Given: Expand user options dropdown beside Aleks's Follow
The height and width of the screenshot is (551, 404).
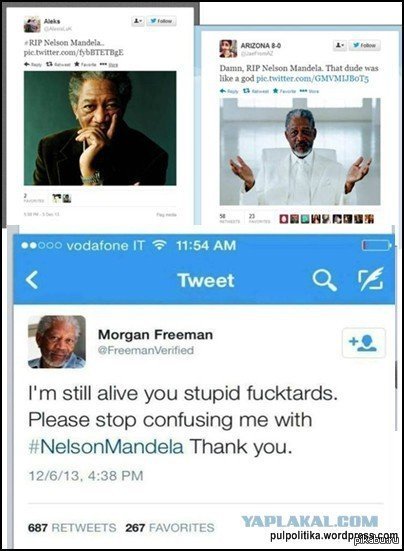Looking at the screenshot, I should pyautogui.click(x=138, y=21).
